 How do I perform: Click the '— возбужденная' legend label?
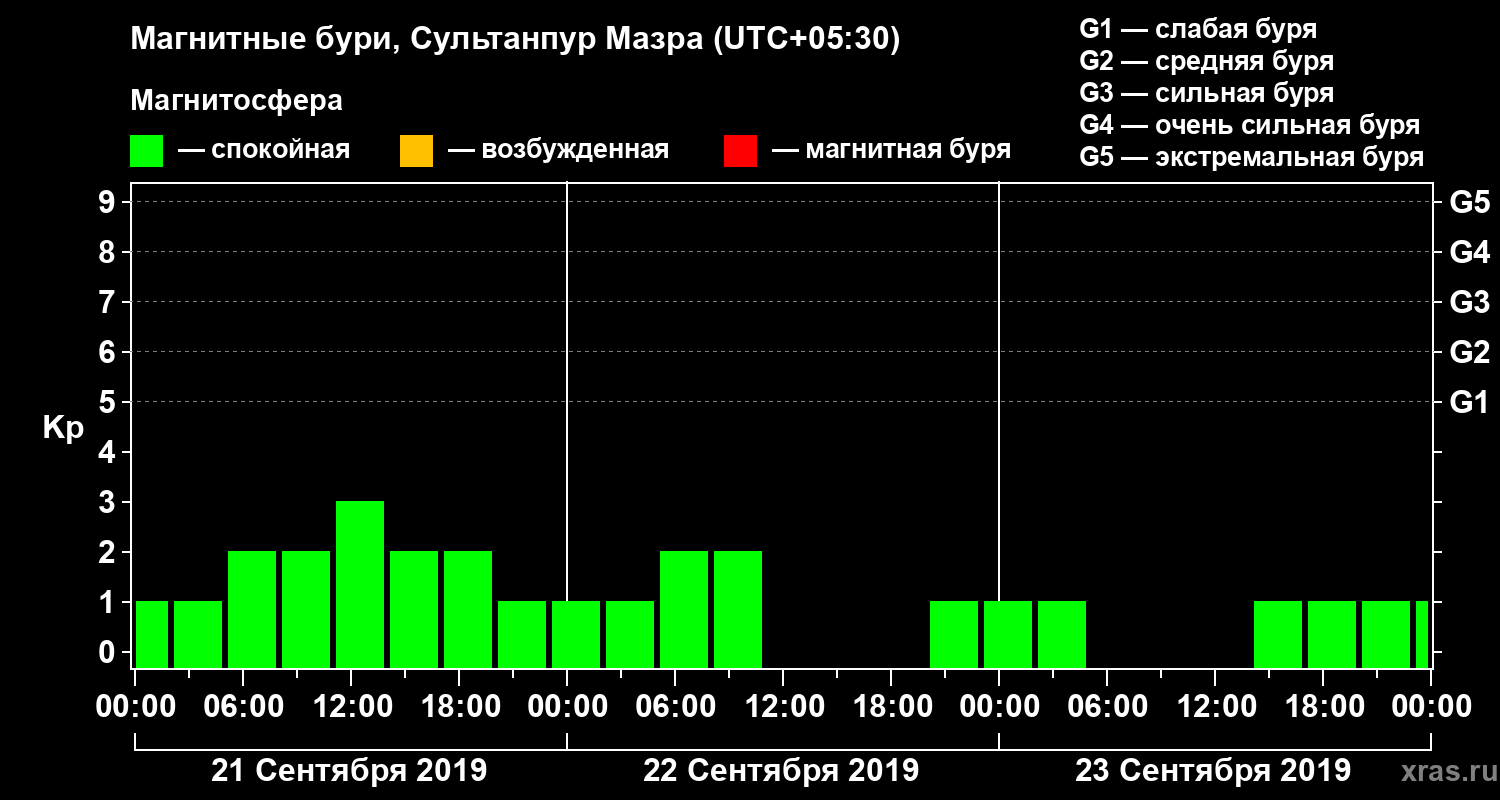pos(559,151)
